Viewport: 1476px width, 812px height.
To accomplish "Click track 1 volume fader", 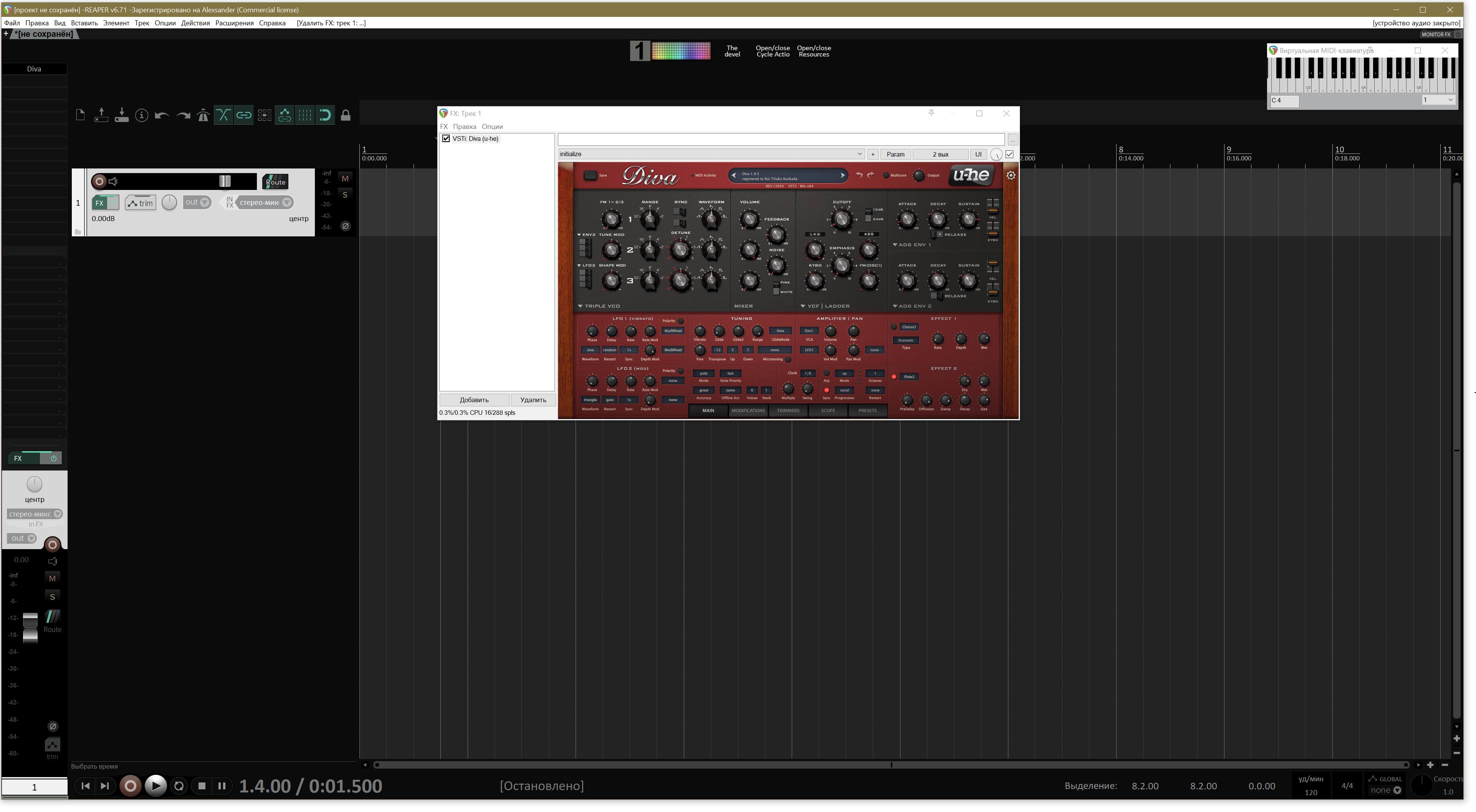I will pos(225,182).
